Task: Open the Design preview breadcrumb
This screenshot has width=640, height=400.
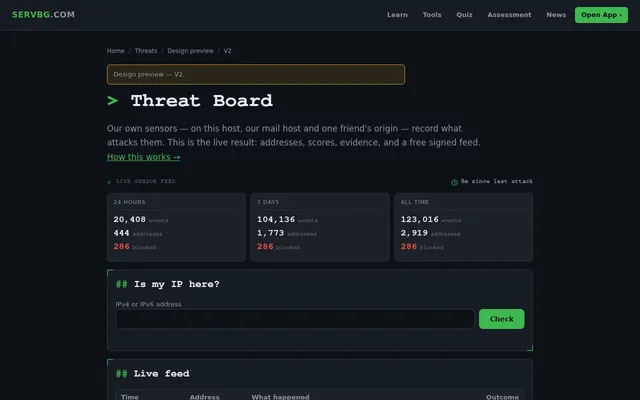Action: (190, 51)
